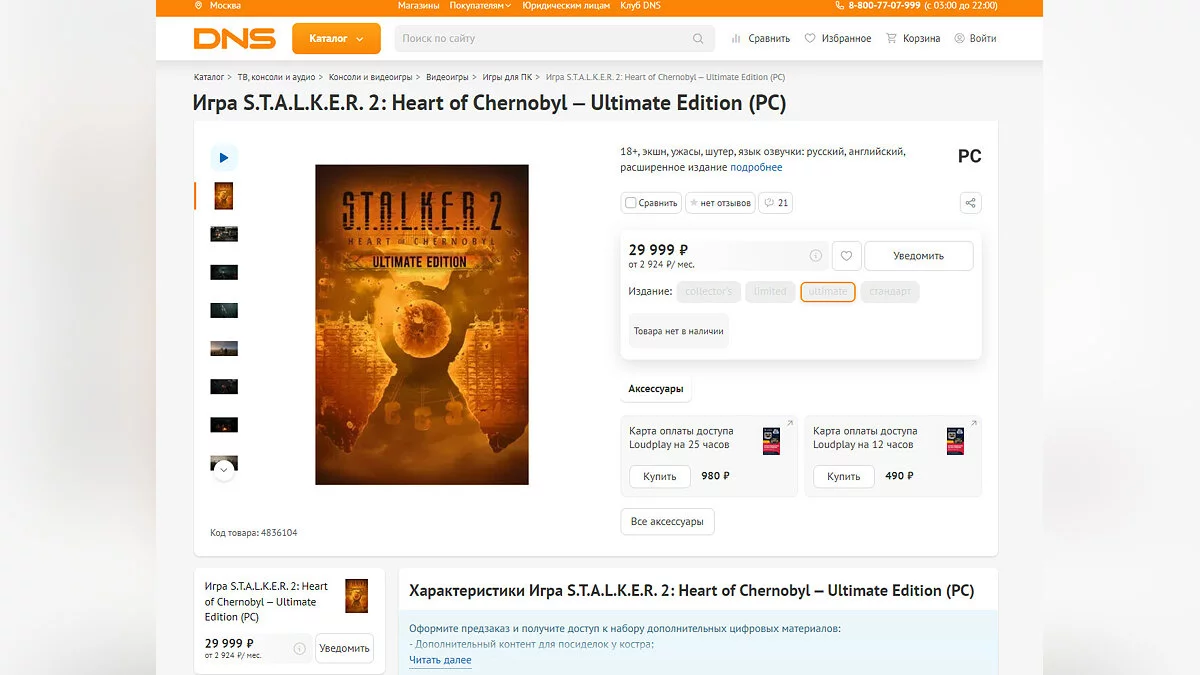Add to favorites with the heart icon
1200x675 pixels.
pos(846,256)
